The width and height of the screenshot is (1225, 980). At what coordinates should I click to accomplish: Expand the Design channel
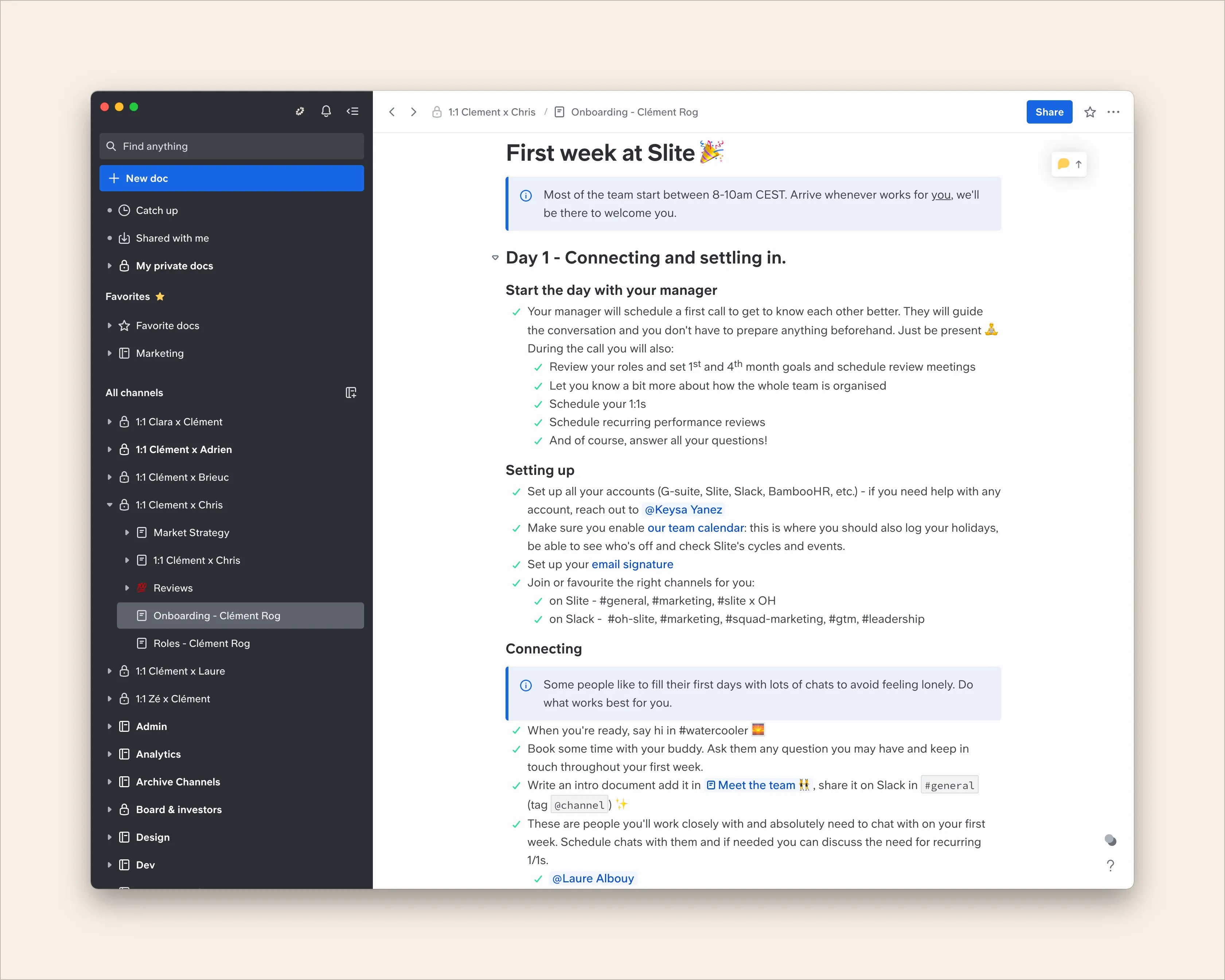(x=110, y=837)
